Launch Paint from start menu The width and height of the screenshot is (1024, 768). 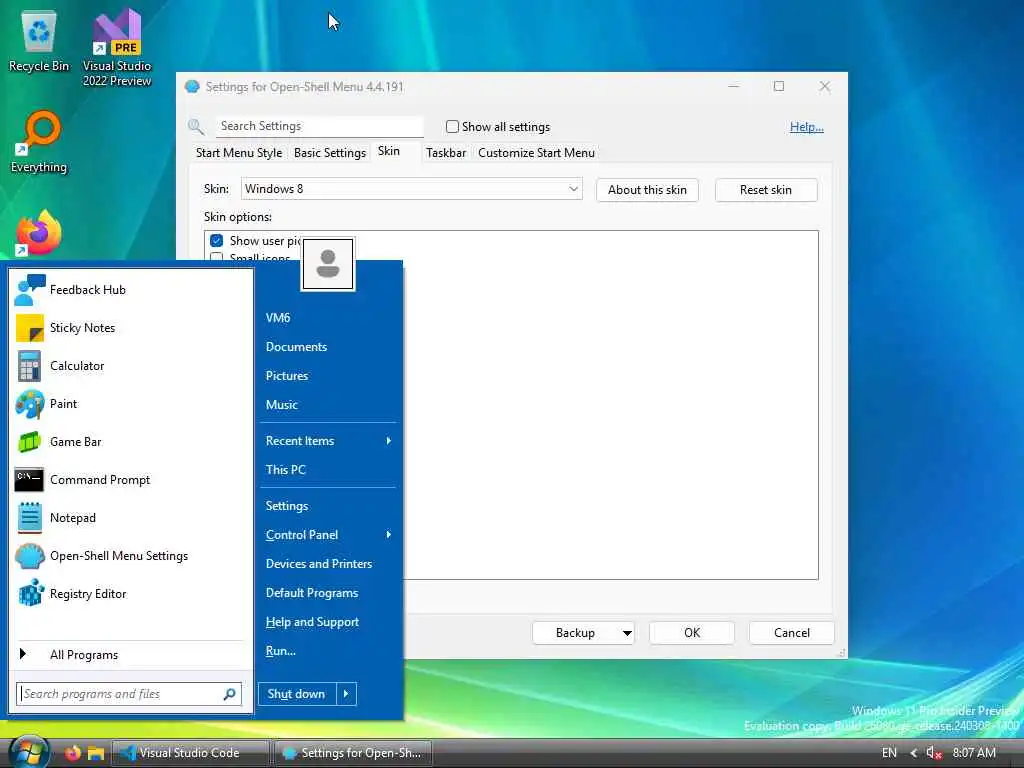(x=131, y=404)
